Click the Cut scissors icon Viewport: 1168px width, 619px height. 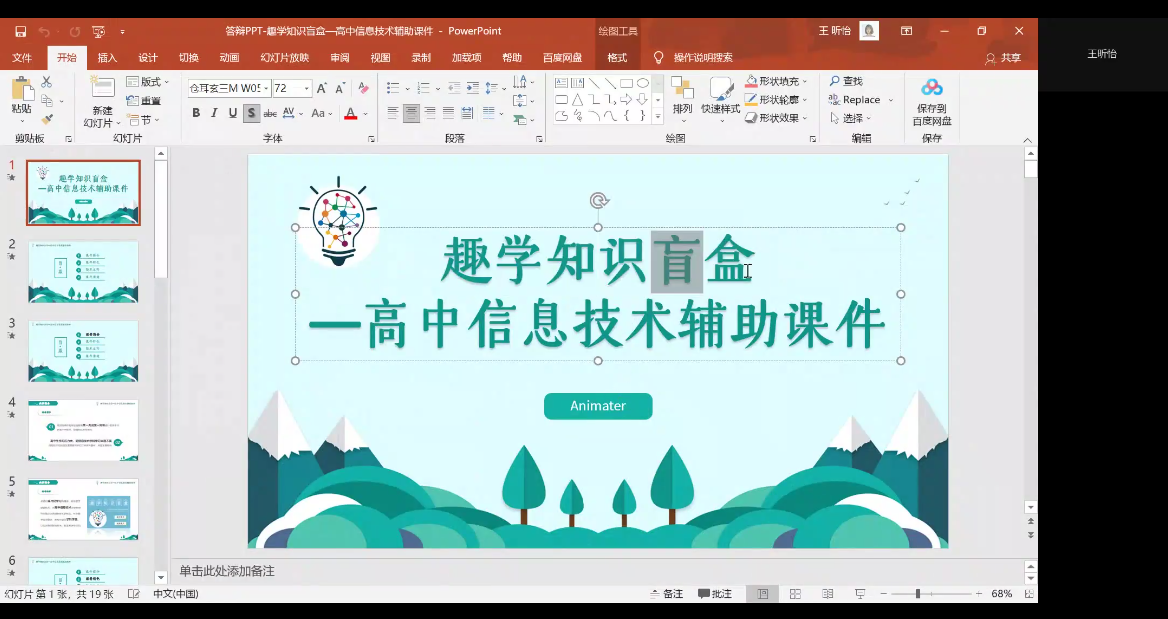coord(46,82)
